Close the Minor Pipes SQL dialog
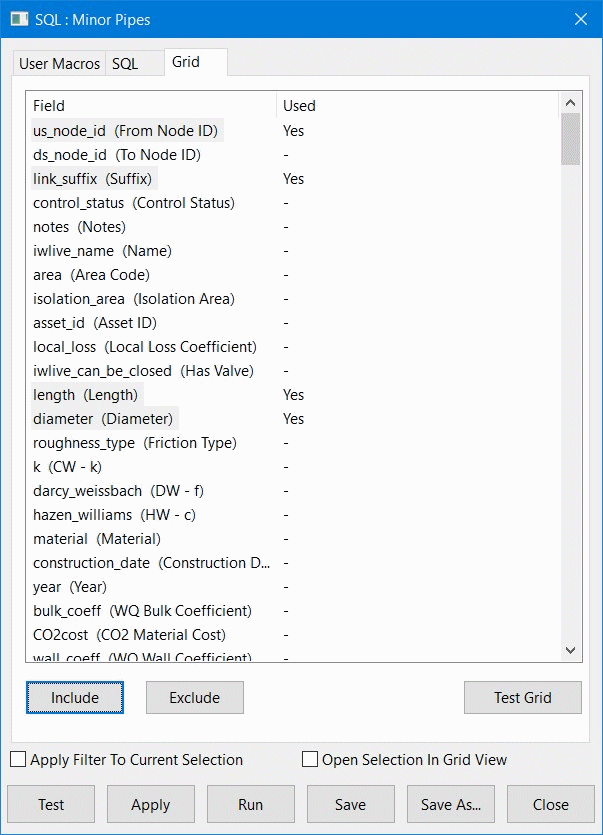603x835 pixels. point(549,804)
